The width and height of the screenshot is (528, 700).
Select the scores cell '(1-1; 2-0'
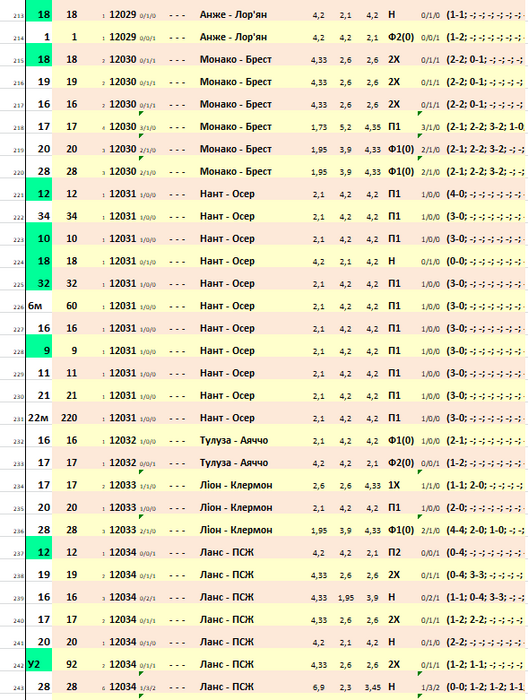coord(485,485)
